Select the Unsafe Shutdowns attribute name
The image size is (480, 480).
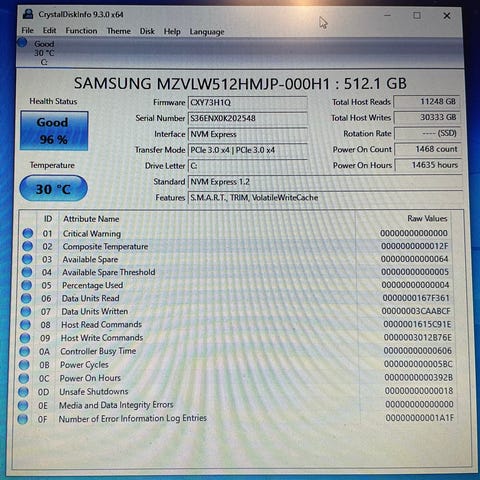click(94, 391)
